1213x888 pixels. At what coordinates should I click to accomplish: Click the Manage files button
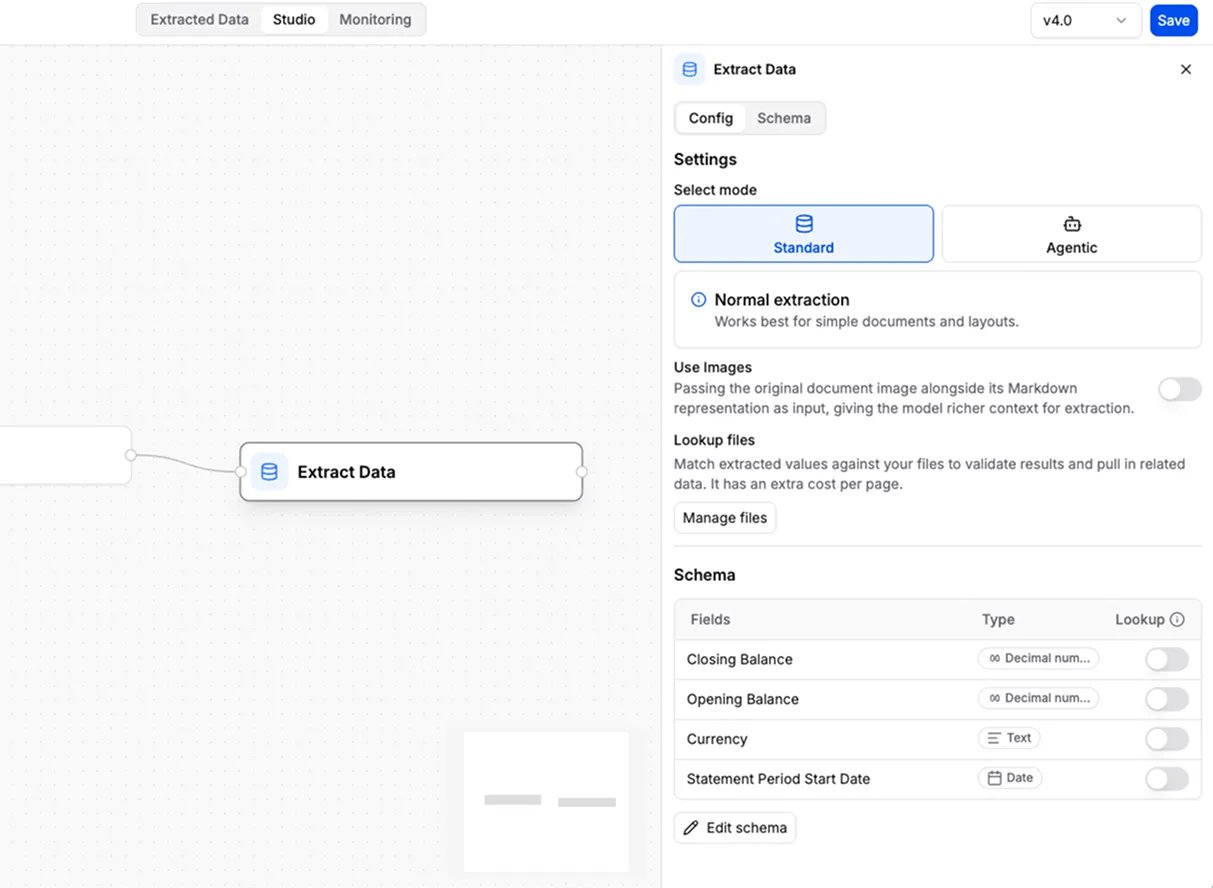(725, 518)
